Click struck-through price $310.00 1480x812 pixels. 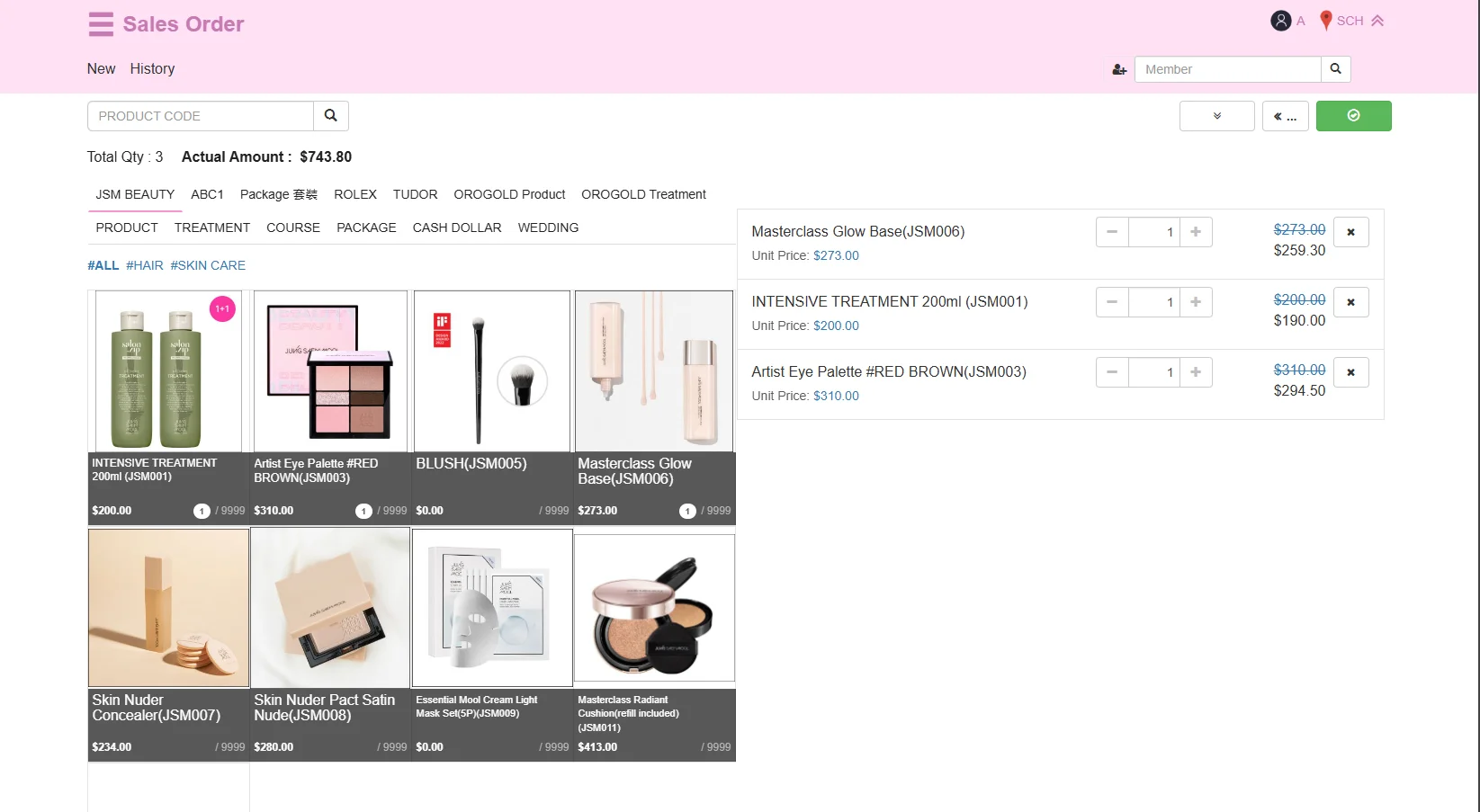(1299, 370)
